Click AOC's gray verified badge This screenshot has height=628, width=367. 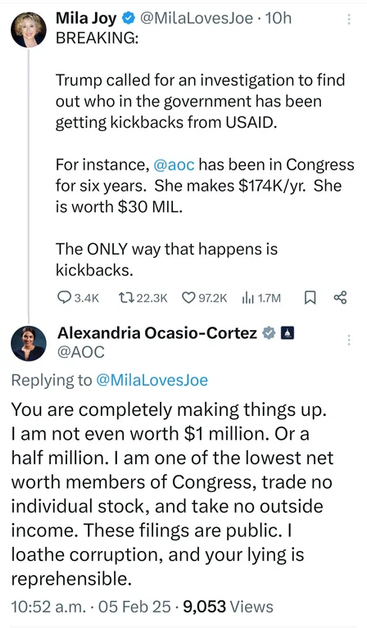pos(269,333)
